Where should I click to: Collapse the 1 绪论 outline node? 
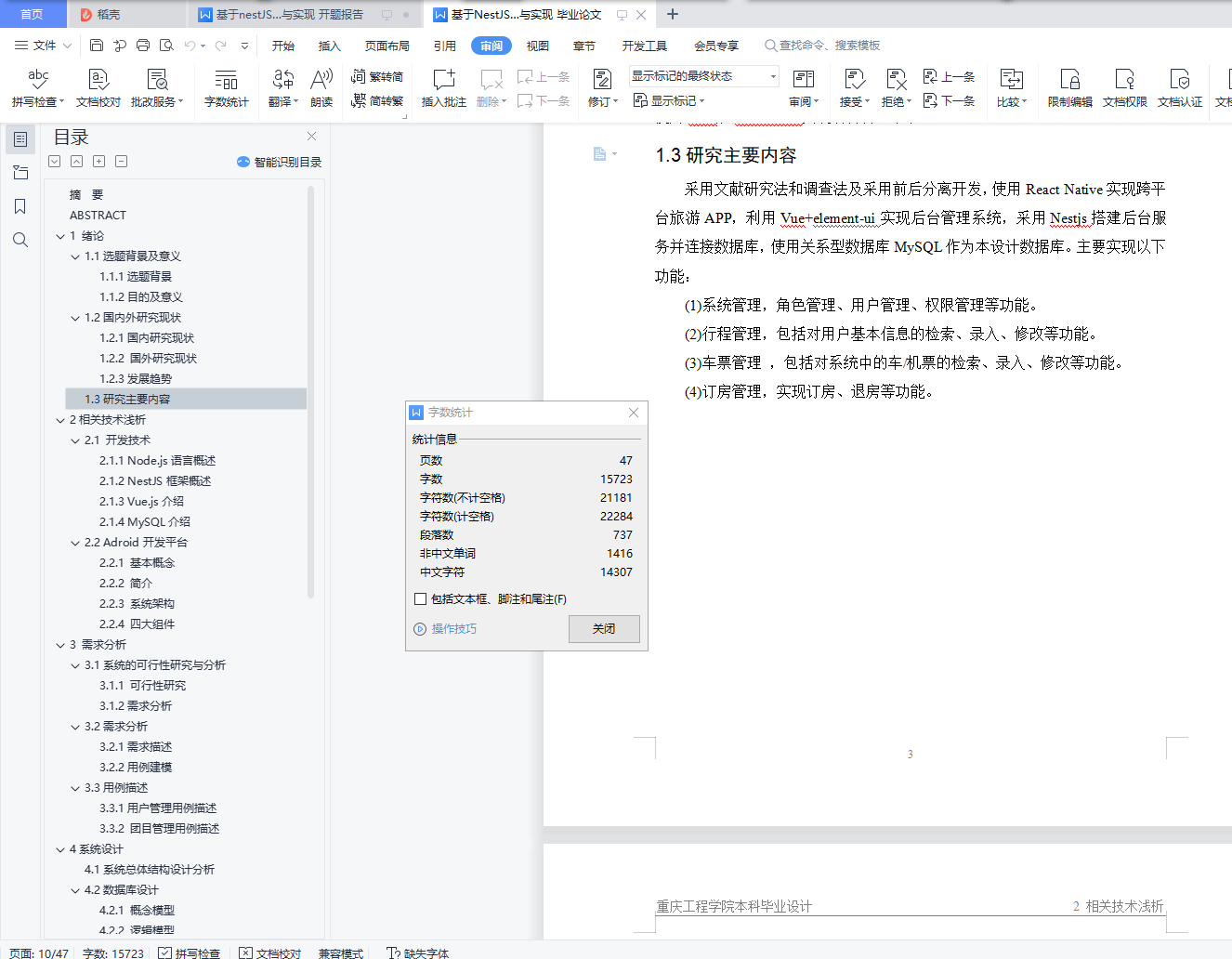[60, 236]
